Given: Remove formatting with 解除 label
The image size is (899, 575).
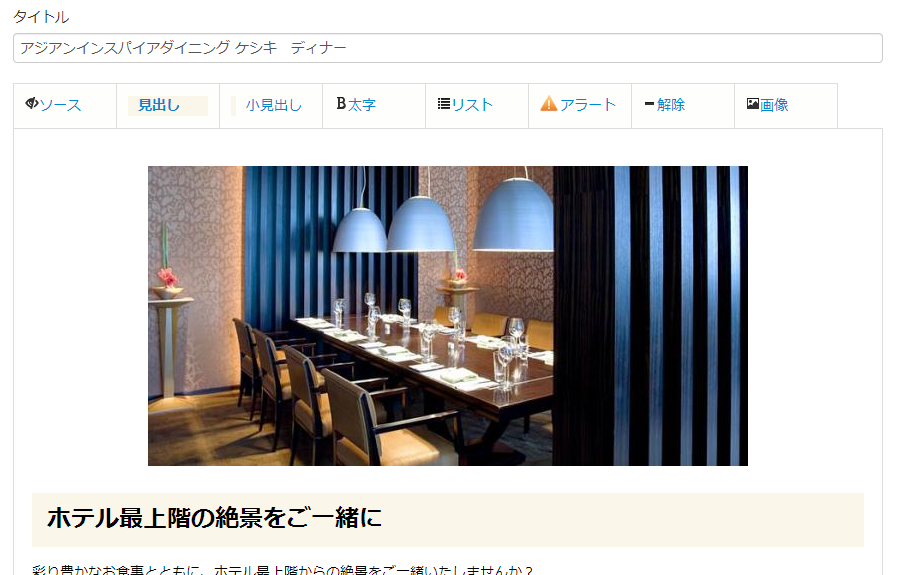Looking at the screenshot, I should pyautogui.click(x=671, y=105).
